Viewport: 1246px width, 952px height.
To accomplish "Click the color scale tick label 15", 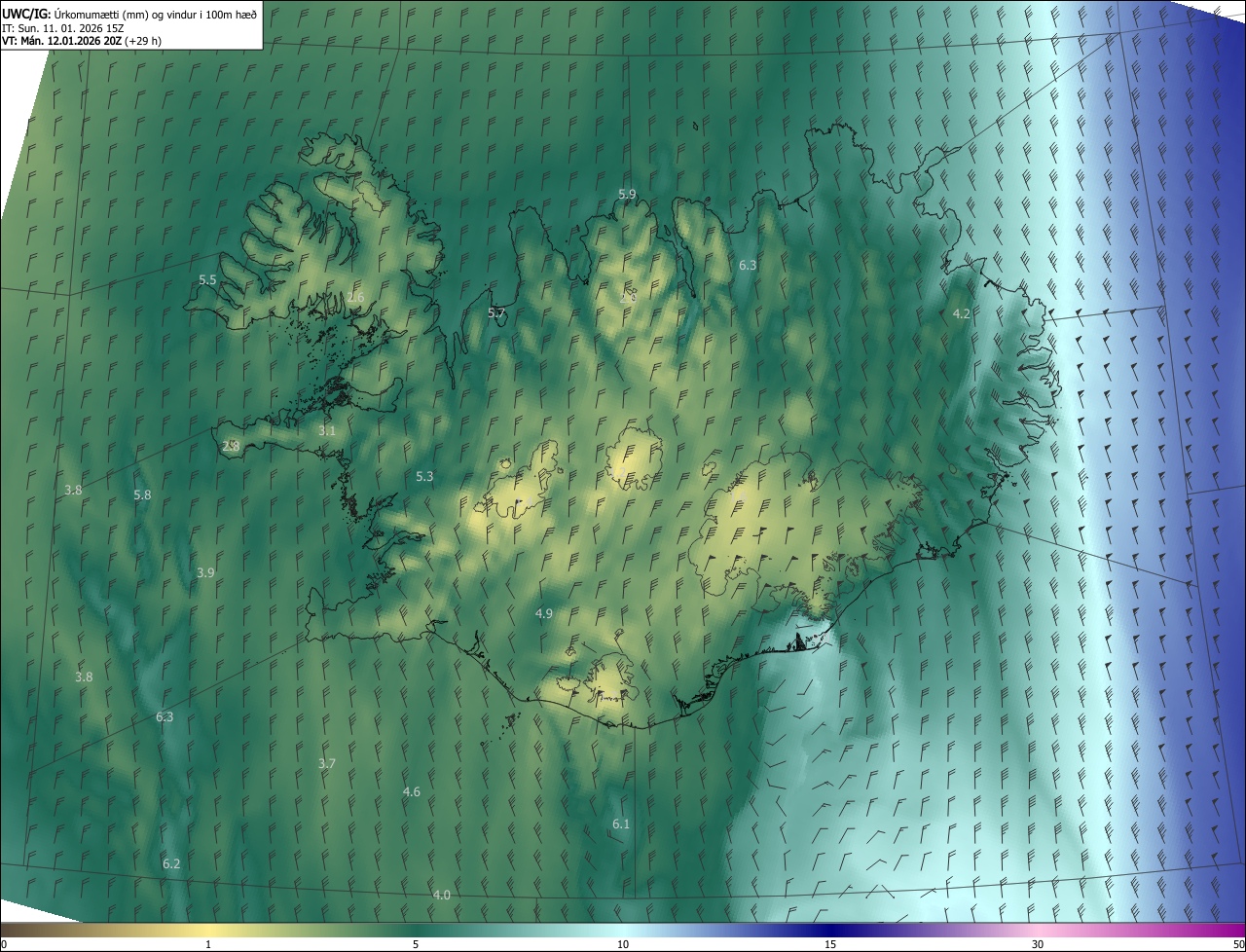I will click(x=830, y=945).
